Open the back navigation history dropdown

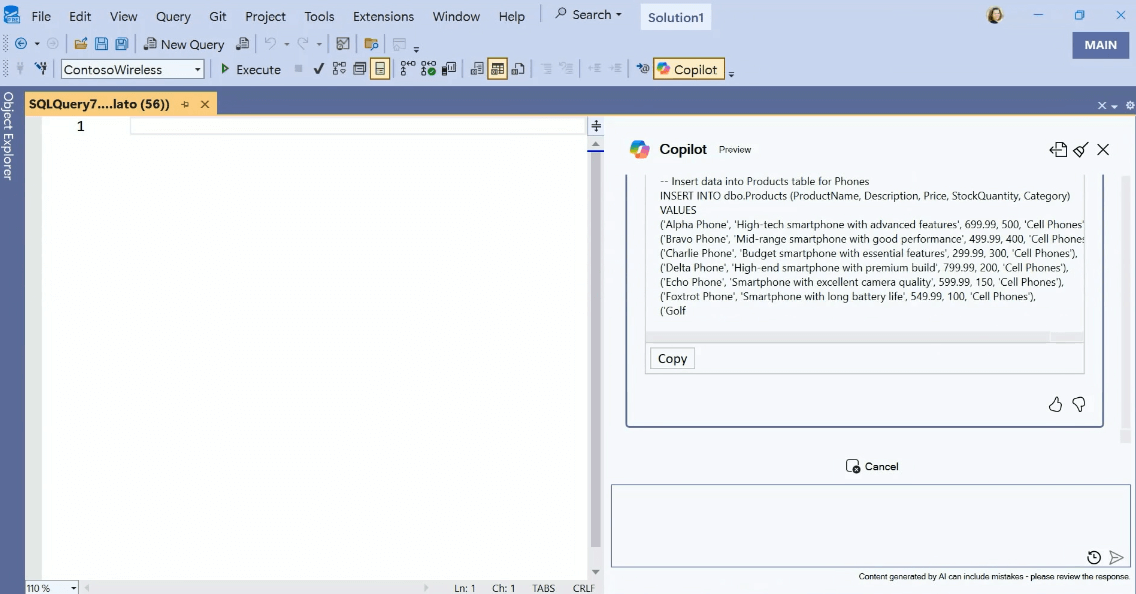coord(37,44)
